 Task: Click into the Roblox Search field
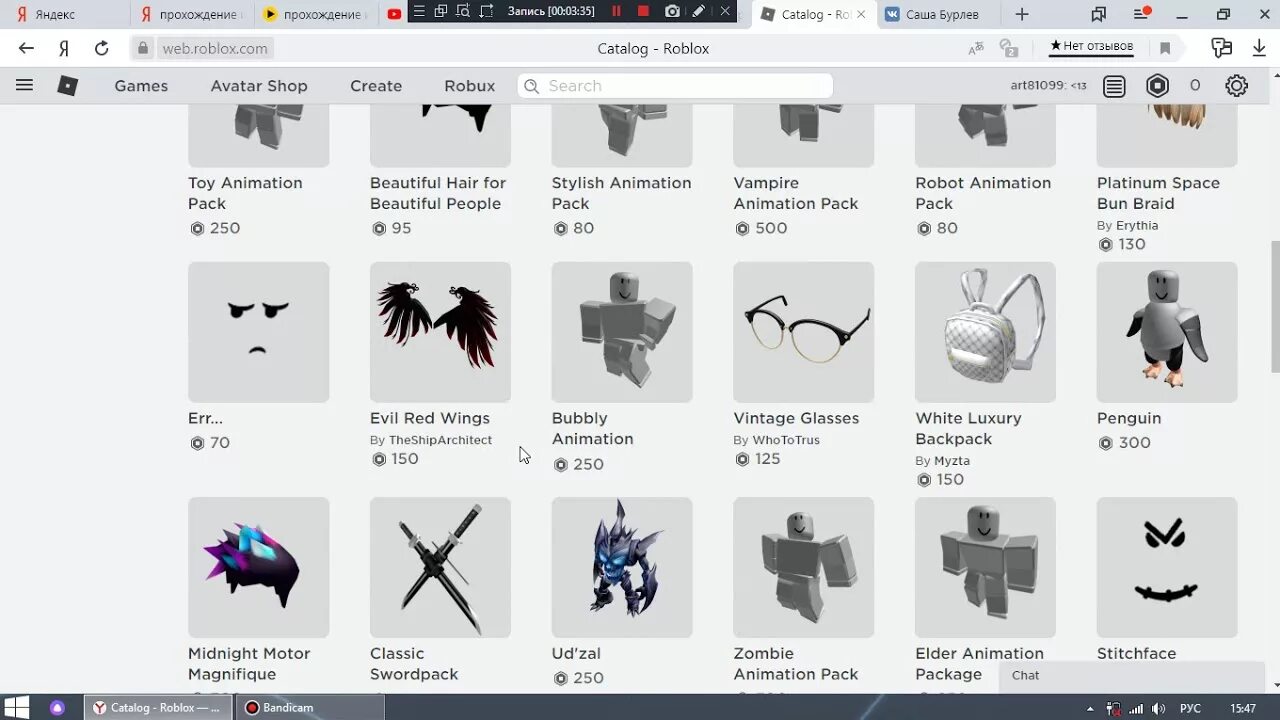click(675, 86)
